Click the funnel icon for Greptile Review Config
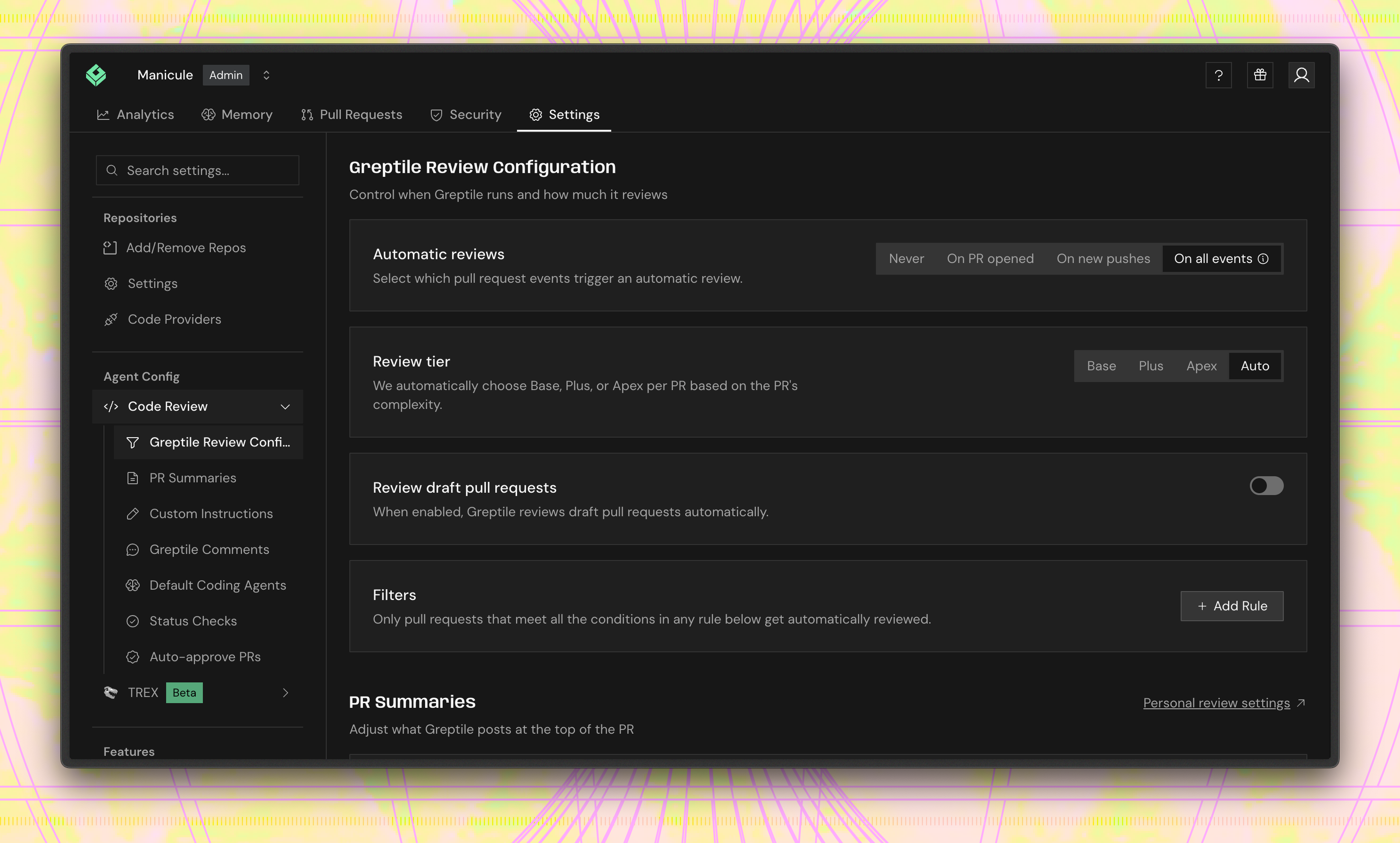1400x843 pixels. point(132,442)
